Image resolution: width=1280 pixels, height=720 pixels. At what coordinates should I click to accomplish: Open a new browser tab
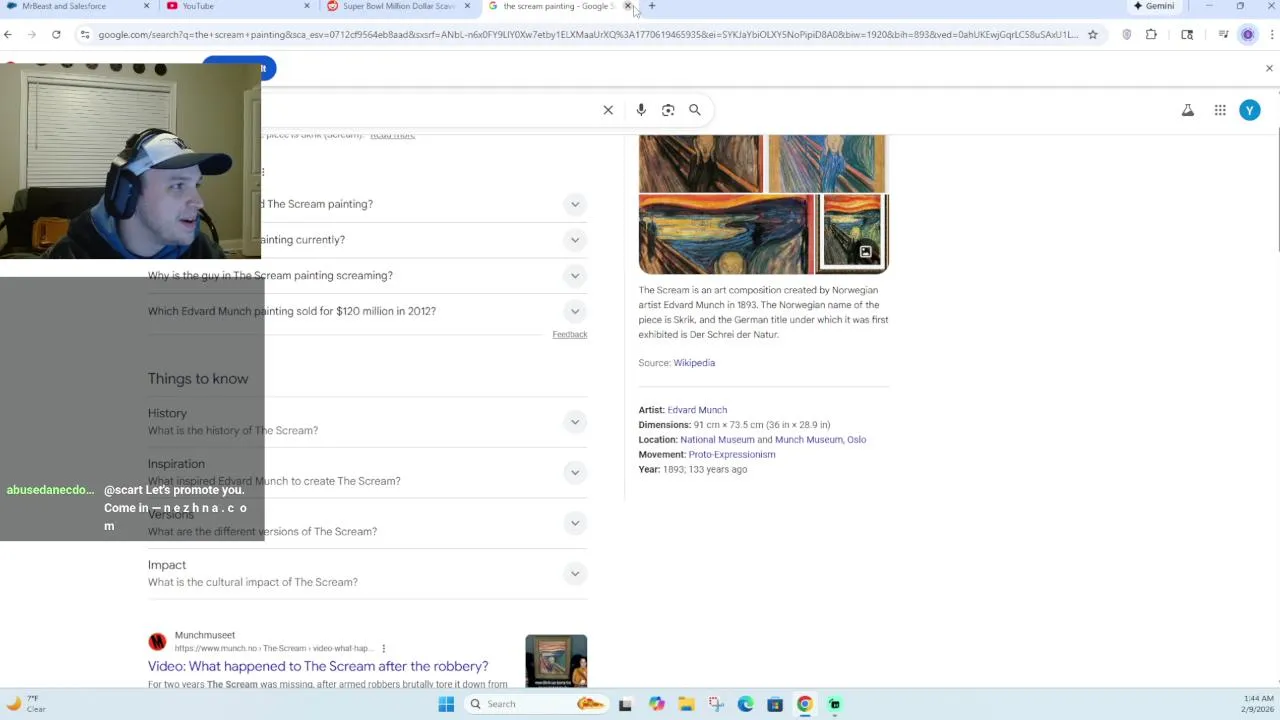652,6
